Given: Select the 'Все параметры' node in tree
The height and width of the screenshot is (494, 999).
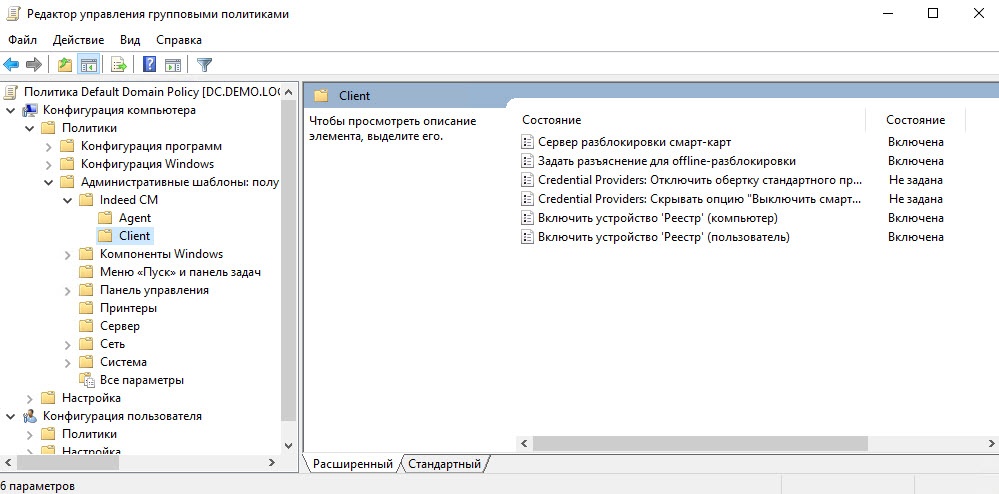Looking at the screenshot, I should tap(141, 380).
